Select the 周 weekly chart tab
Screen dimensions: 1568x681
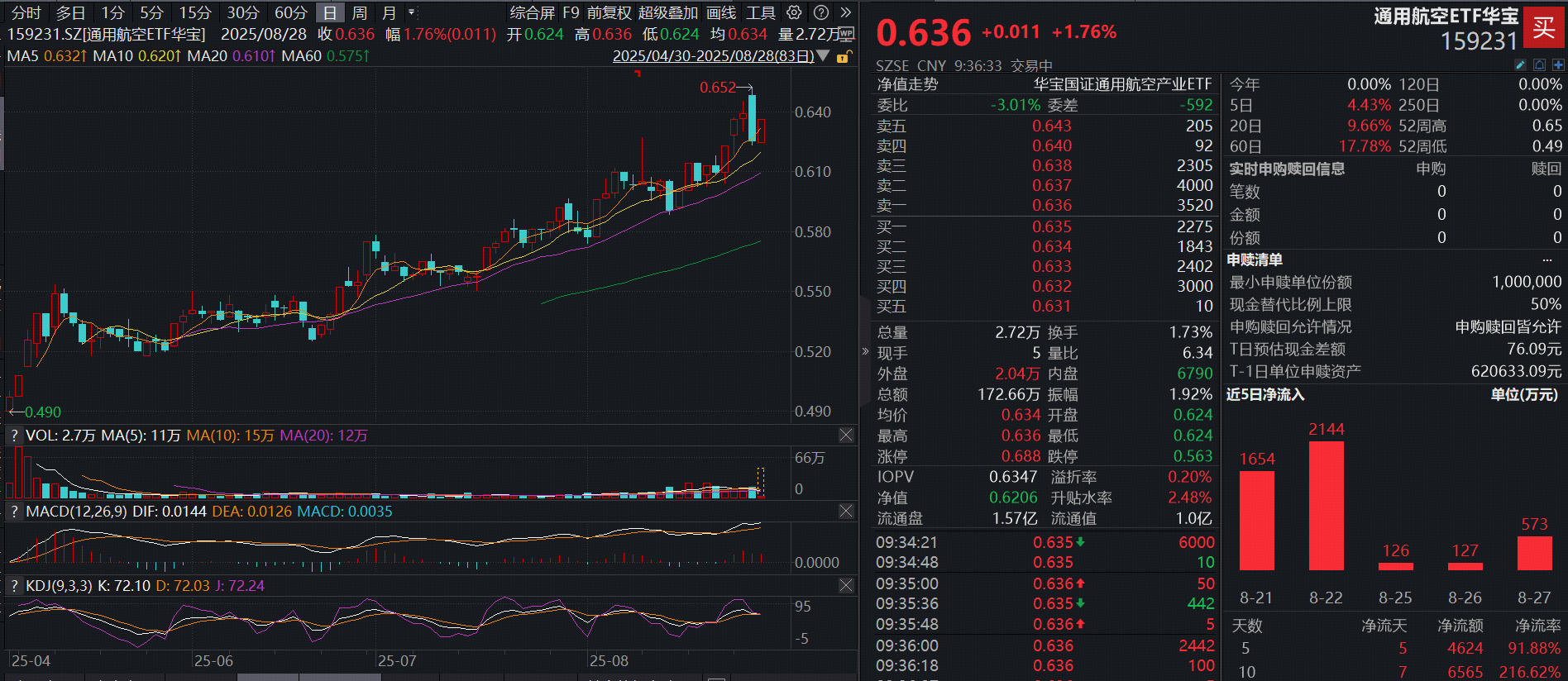point(359,12)
